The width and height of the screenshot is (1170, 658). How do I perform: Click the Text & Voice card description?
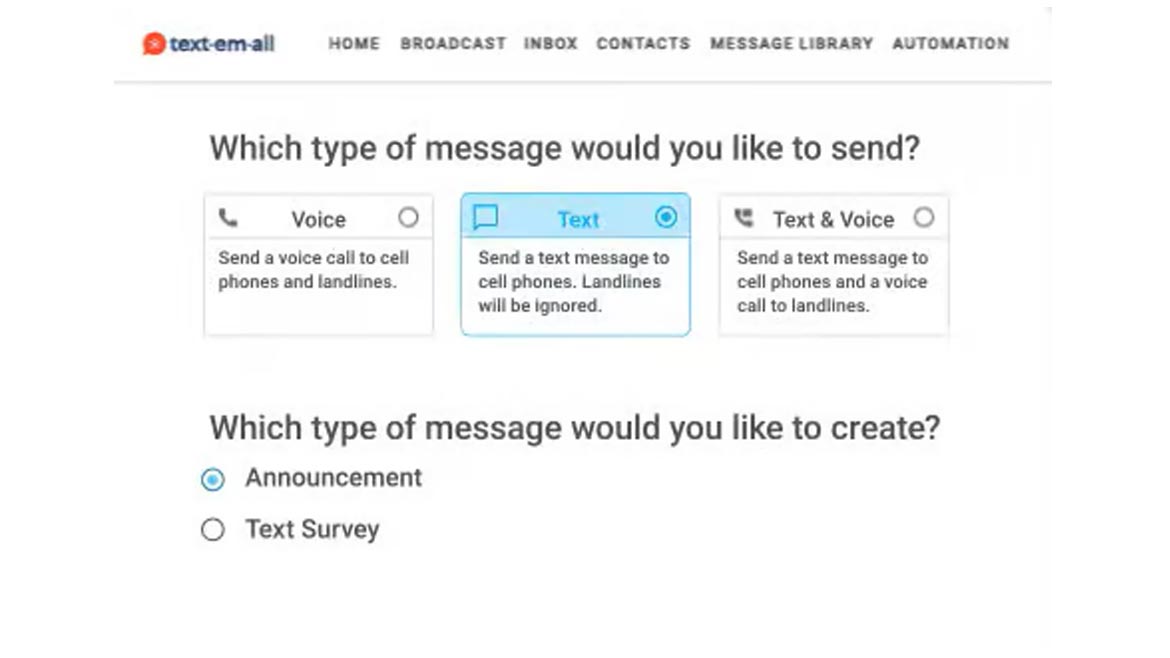pos(832,282)
